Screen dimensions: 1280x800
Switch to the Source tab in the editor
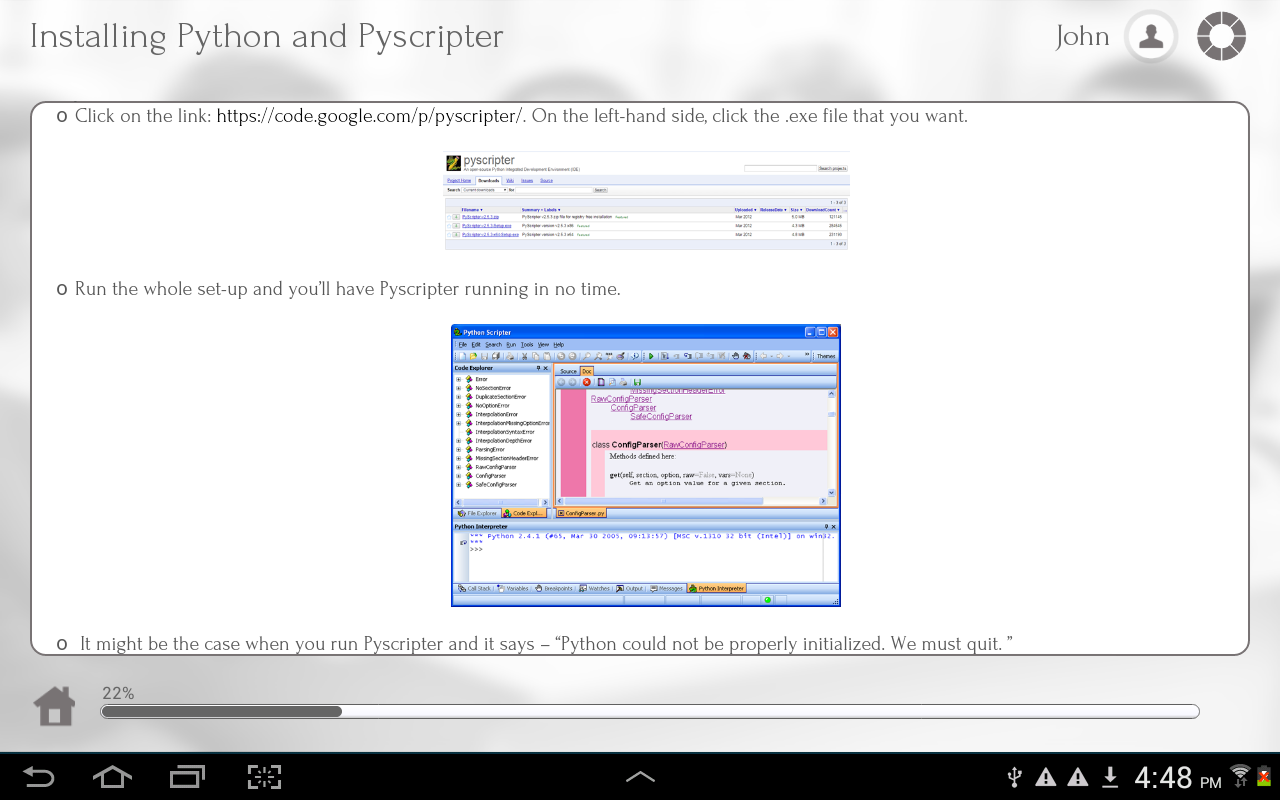[x=569, y=371]
